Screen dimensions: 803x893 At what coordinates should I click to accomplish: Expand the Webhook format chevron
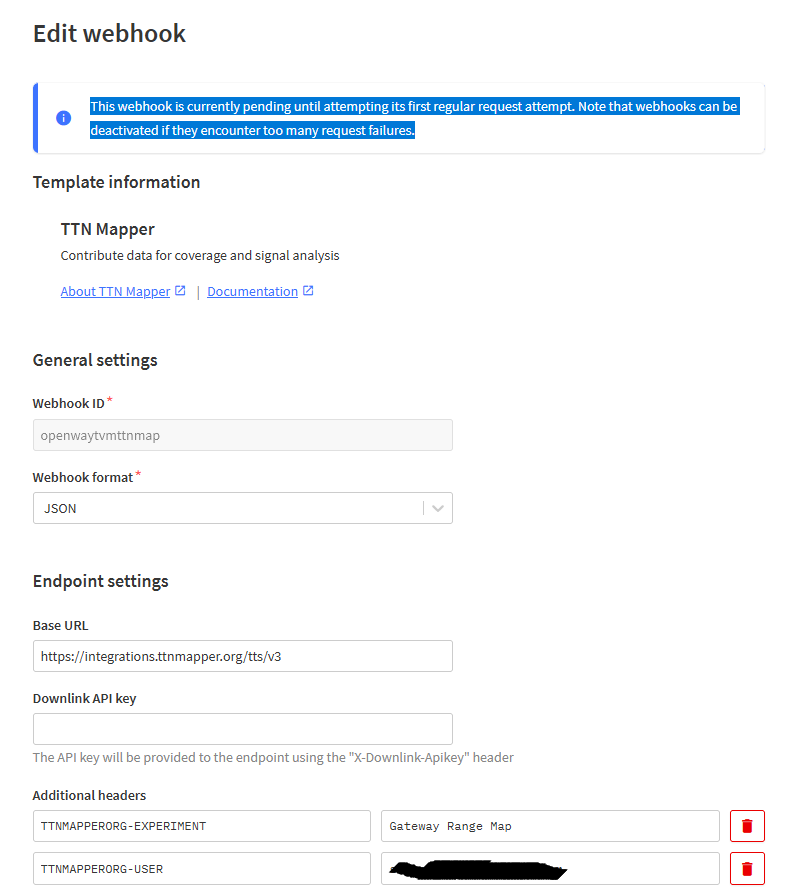tap(437, 508)
